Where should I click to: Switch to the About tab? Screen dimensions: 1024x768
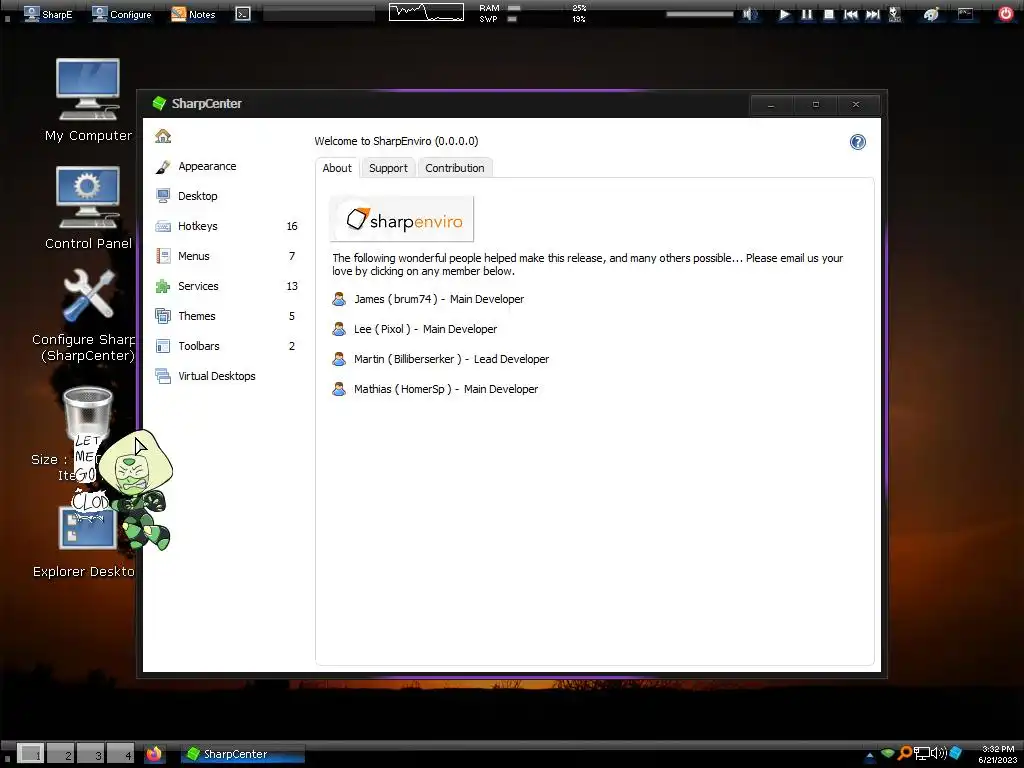(337, 168)
